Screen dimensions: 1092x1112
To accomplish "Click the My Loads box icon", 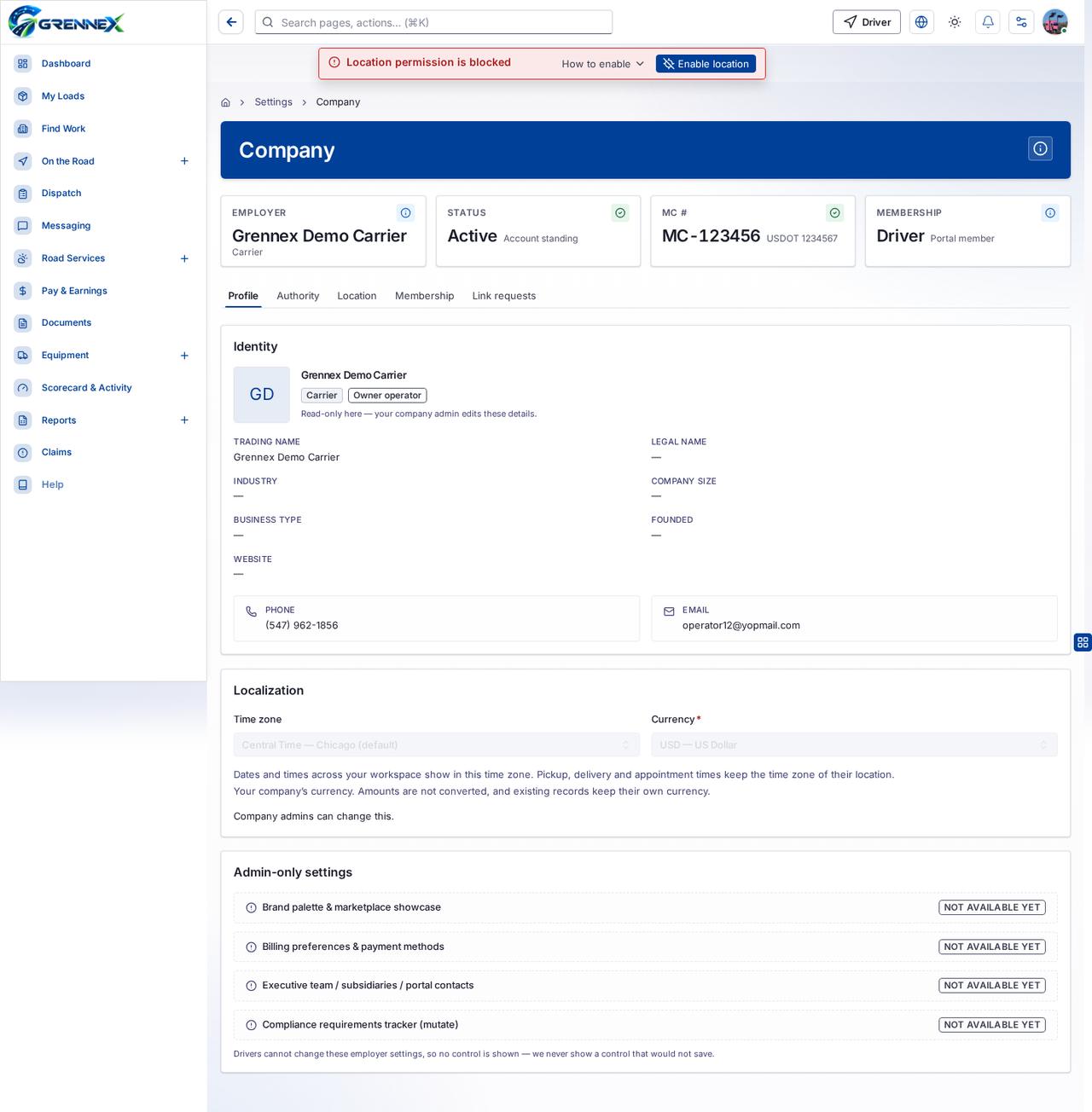I will (x=23, y=96).
